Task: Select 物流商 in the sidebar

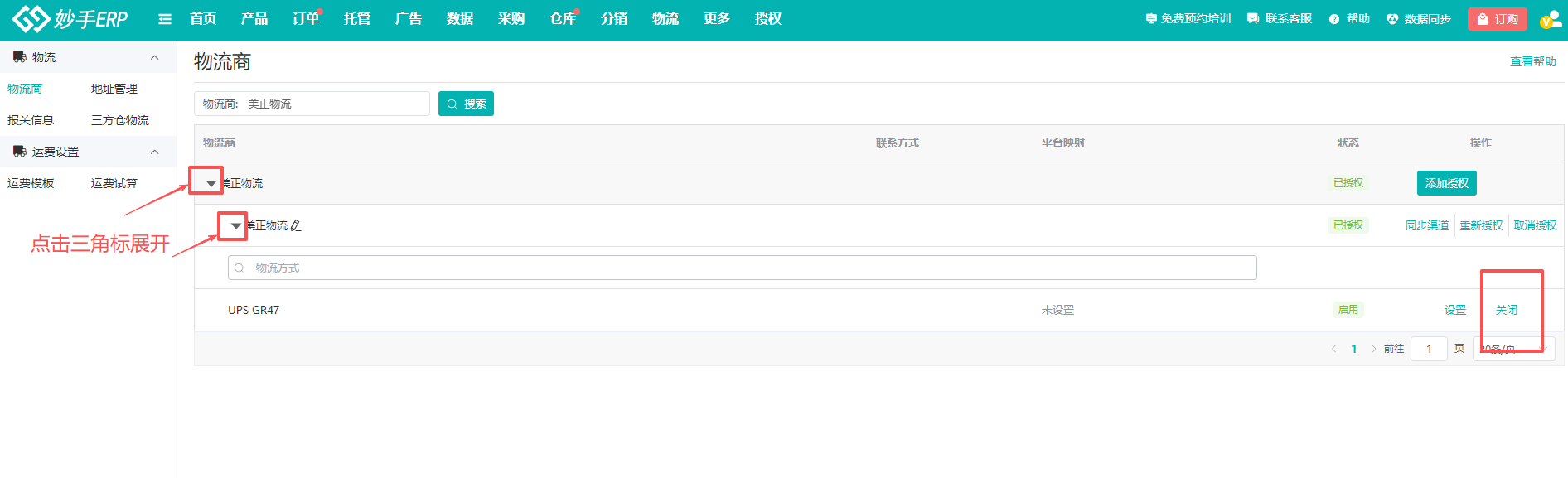Action: coord(25,89)
